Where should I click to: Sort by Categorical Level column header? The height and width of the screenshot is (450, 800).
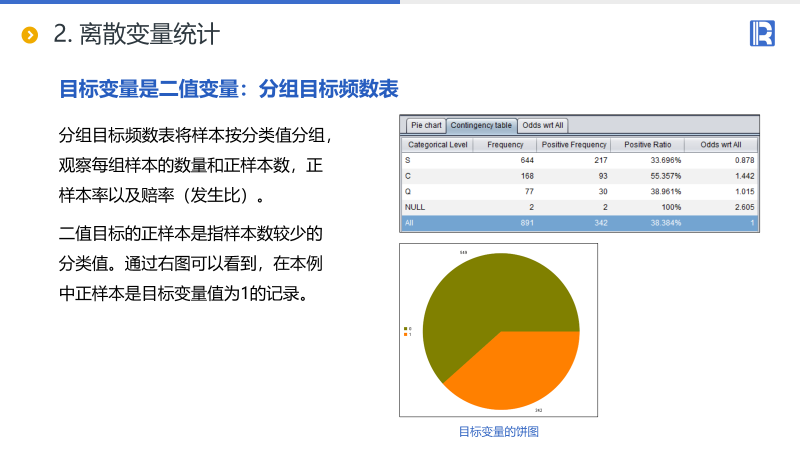click(438, 145)
